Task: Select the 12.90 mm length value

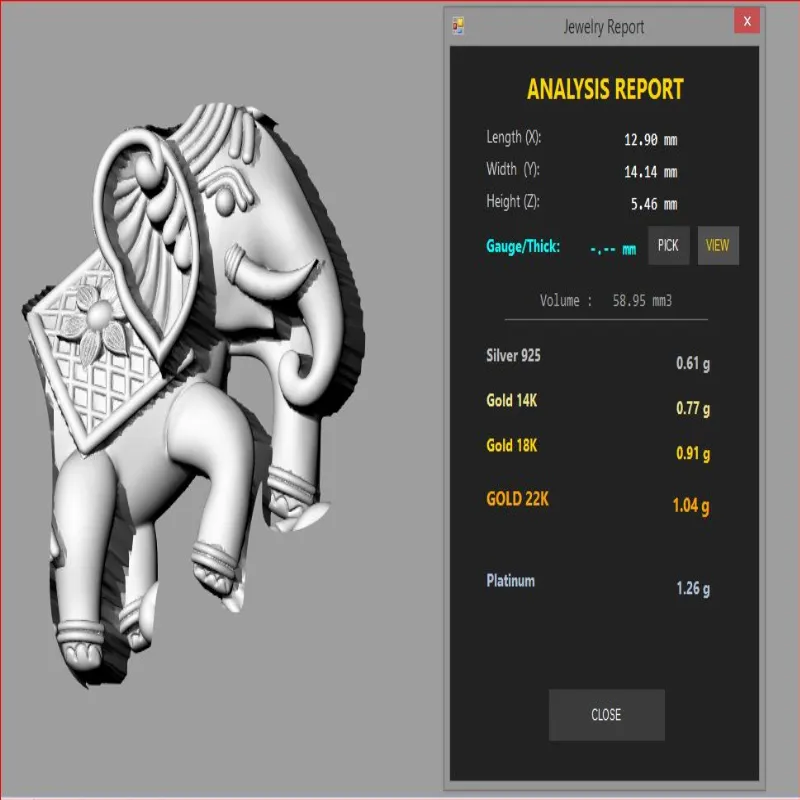Action: [x=651, y=140]
